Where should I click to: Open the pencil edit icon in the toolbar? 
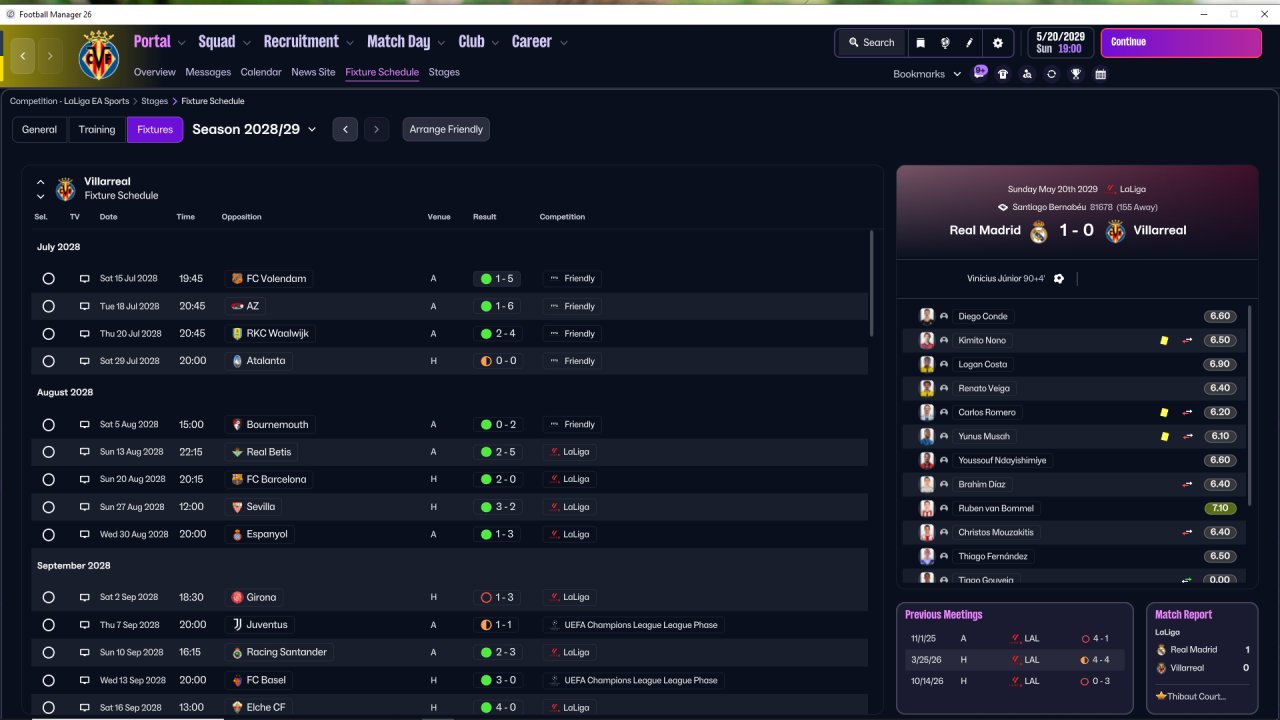tap(970, 43)
